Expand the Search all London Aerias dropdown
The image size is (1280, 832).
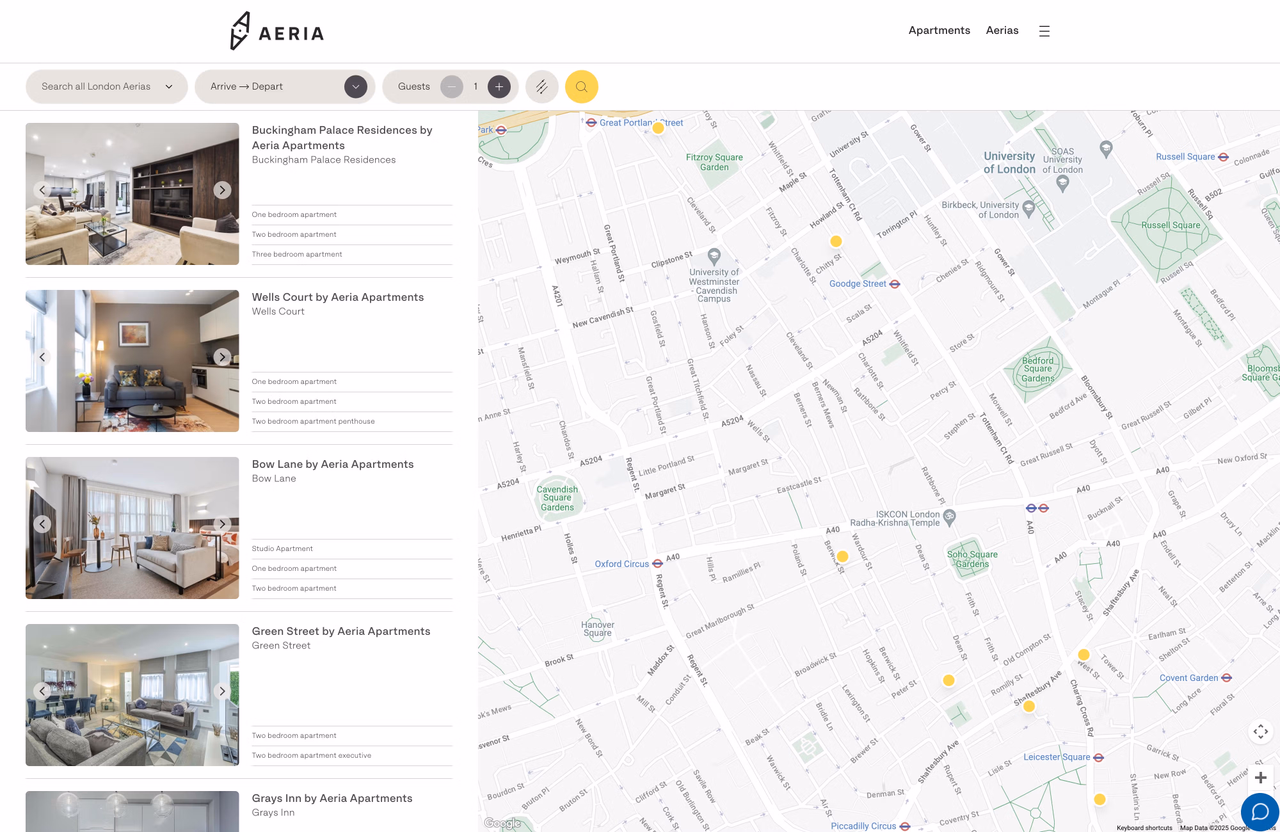[107, 87]
